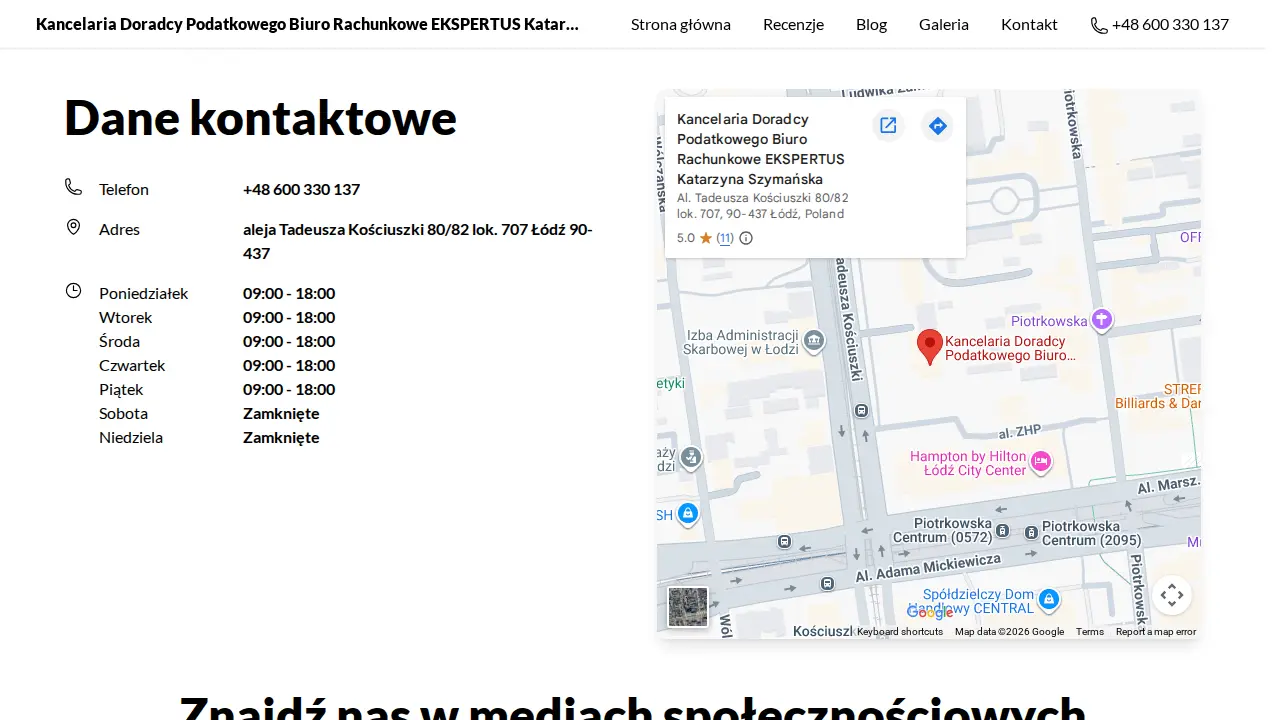Get directions using the blue arrow icon
Image resolution: width=1280 pixels, height=720 pixels.
tap(937, 125)
